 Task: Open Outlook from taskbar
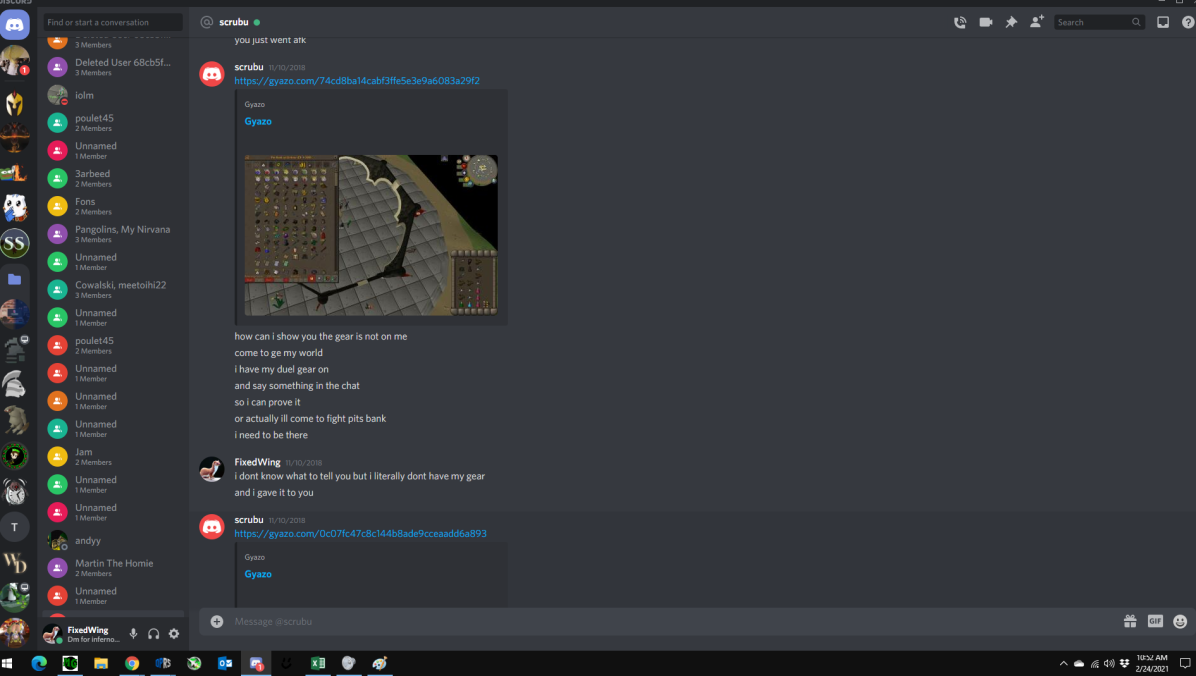(x=225, y=663)
